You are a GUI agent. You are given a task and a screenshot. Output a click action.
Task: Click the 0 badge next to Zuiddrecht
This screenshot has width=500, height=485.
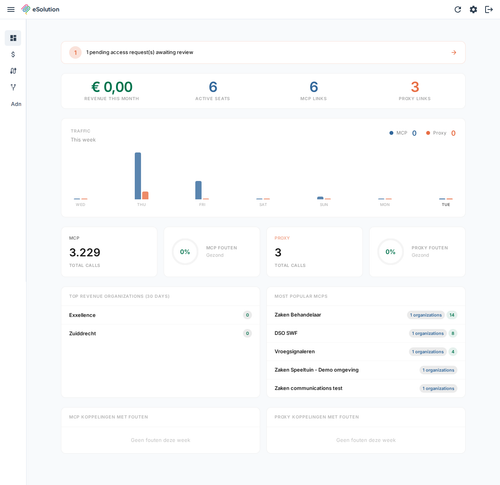(x=247, y=333)
